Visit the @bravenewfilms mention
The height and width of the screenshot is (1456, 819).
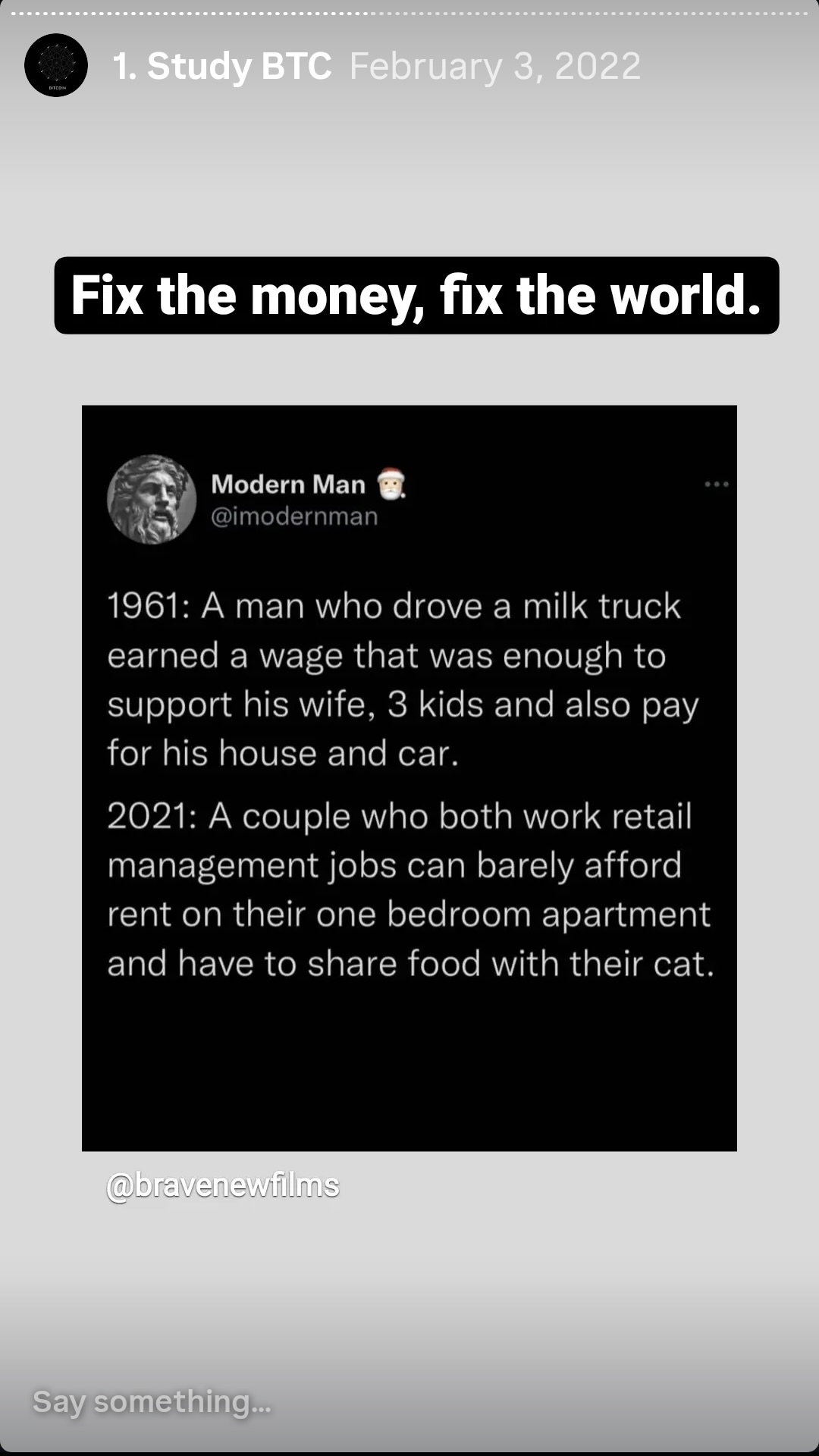click(223, 1185)
